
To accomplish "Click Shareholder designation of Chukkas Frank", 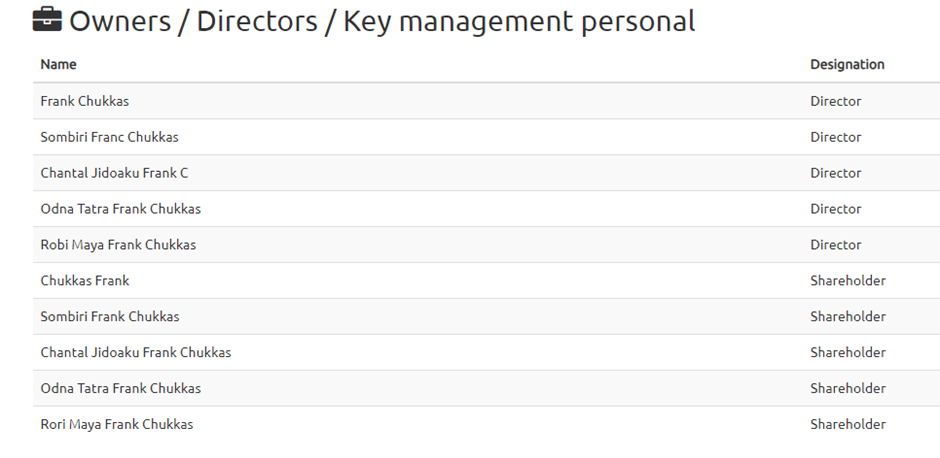I will pos(848,281).
